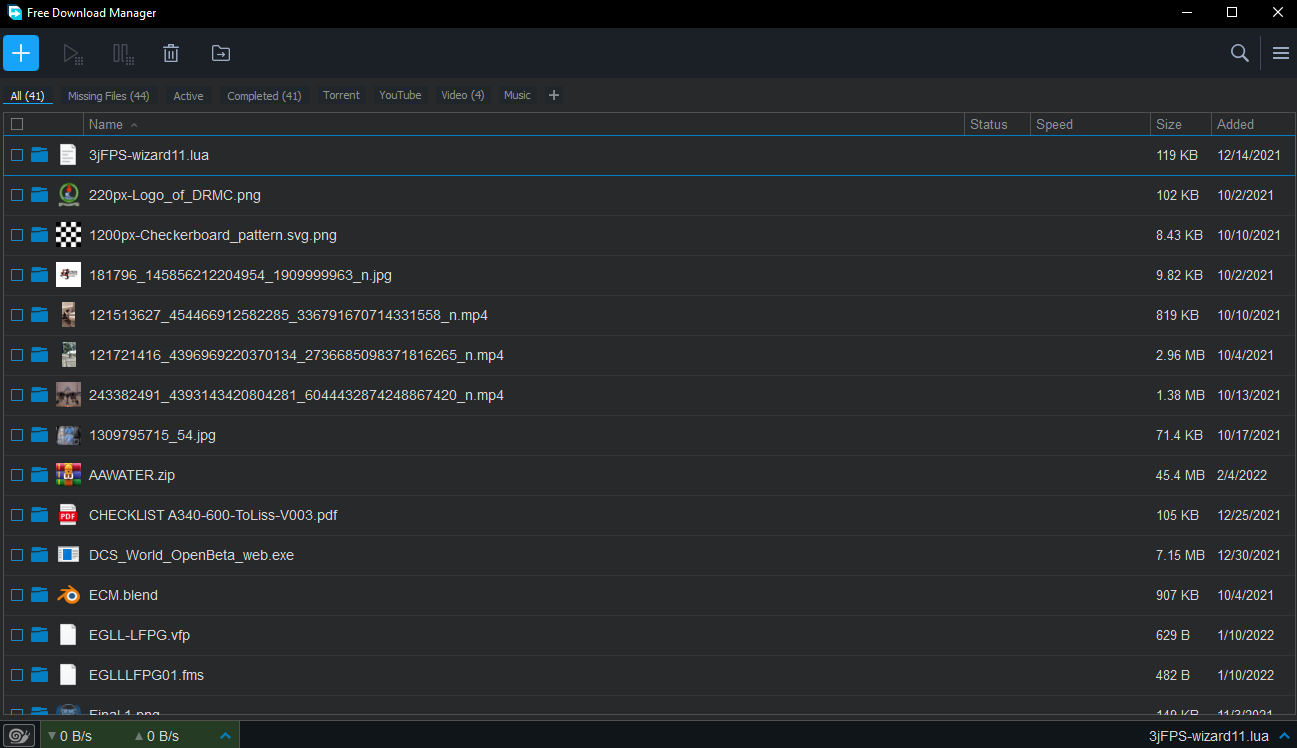Click the upload speed indicator in status bar
This screenshot has height=748, width=1297.
click(x=157, y=736)
